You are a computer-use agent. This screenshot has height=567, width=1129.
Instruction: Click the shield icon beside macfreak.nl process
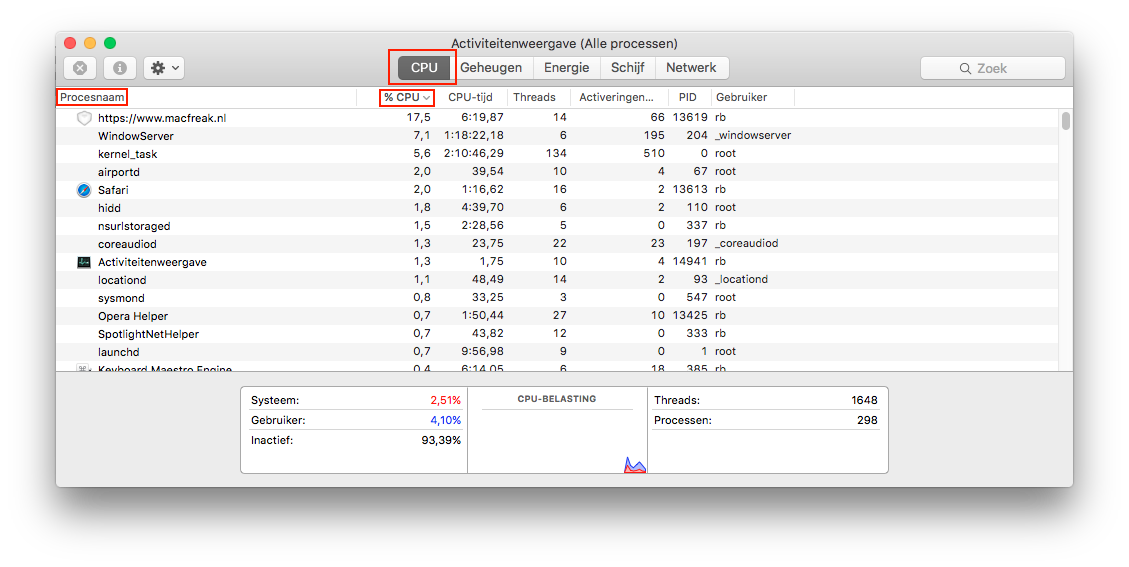click(84, 118)
